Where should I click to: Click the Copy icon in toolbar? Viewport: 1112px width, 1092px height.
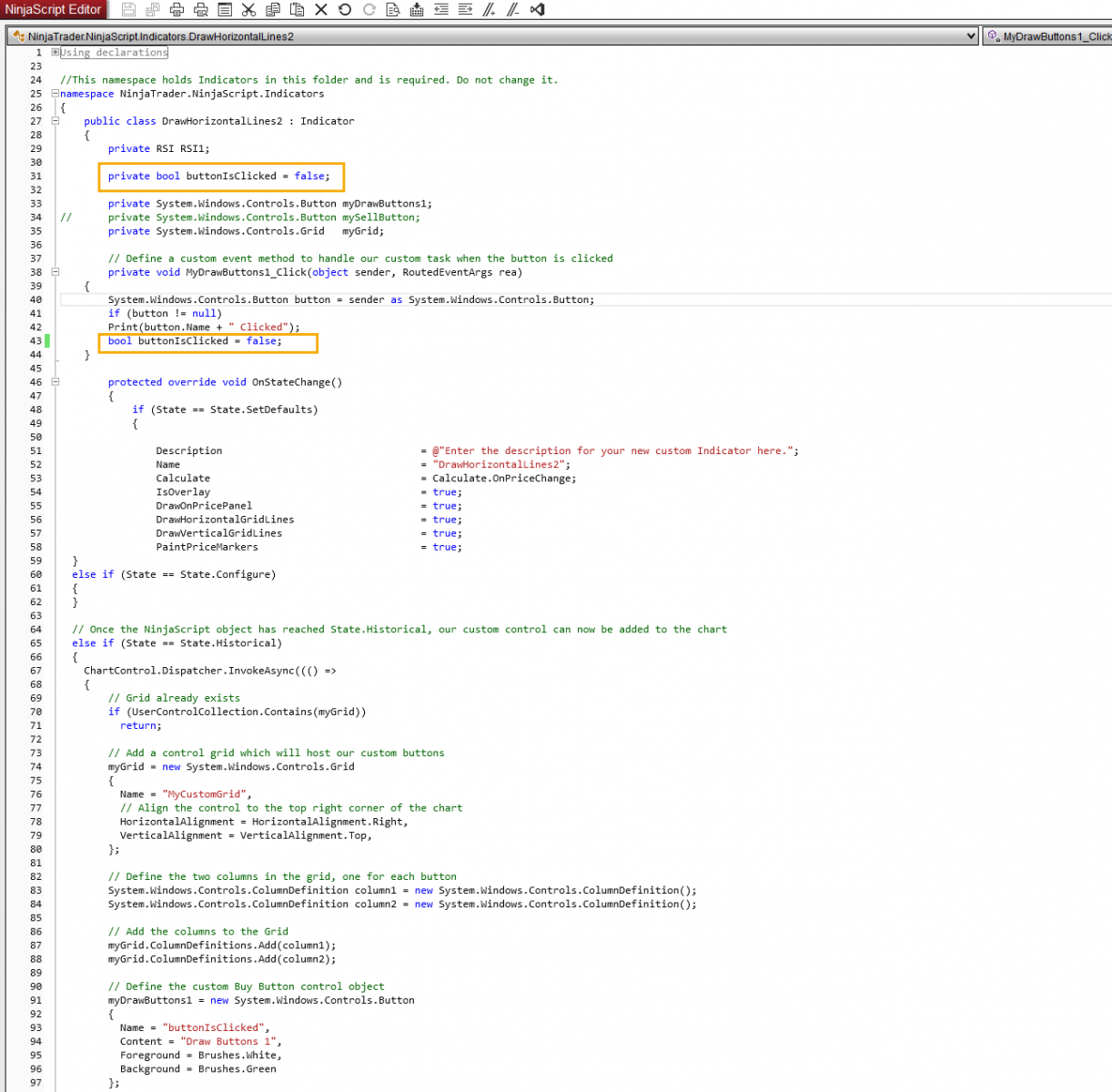point(273,10)
